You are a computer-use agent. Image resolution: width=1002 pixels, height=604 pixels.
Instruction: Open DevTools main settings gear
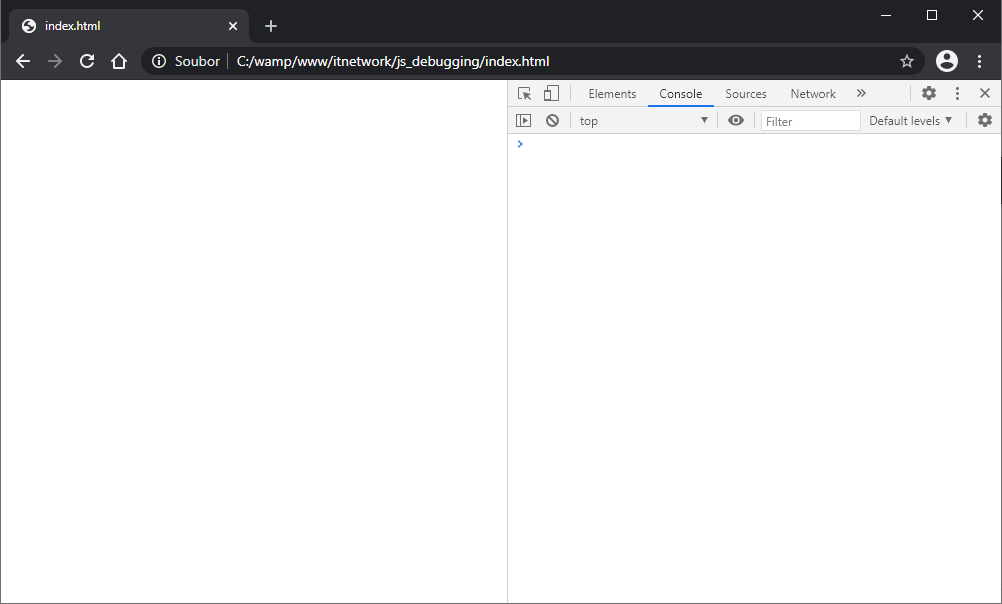point(929,93)
